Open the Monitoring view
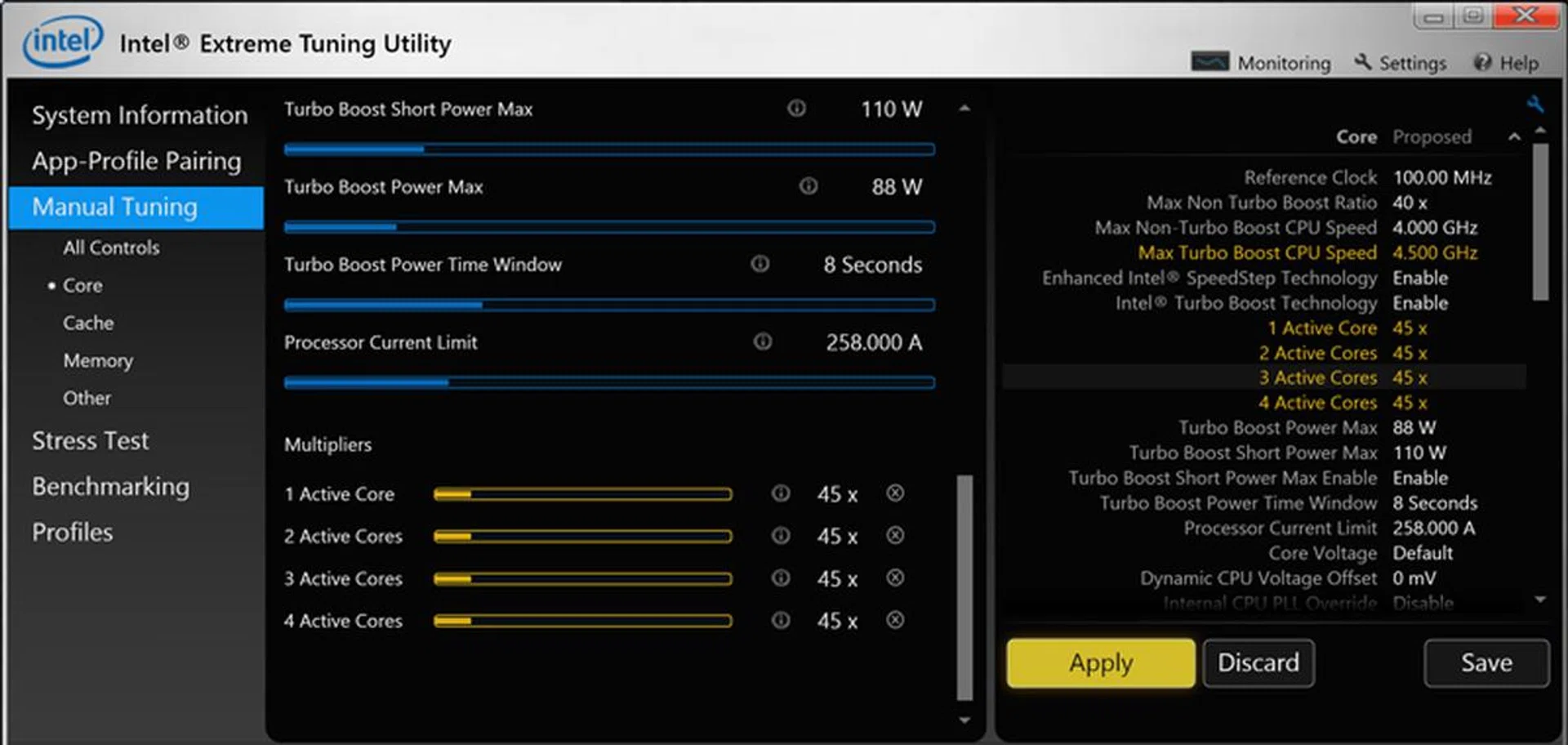 (1262, 63)
